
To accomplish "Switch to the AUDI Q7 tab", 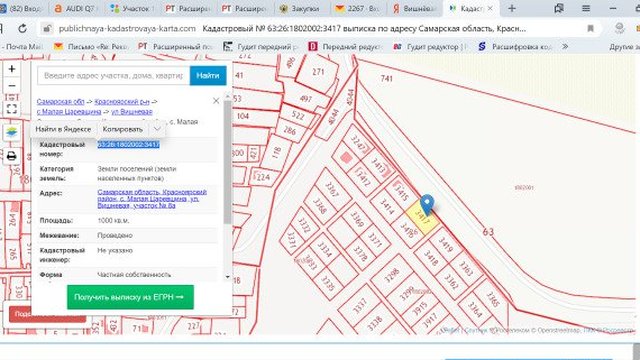I will click(75, 8).
